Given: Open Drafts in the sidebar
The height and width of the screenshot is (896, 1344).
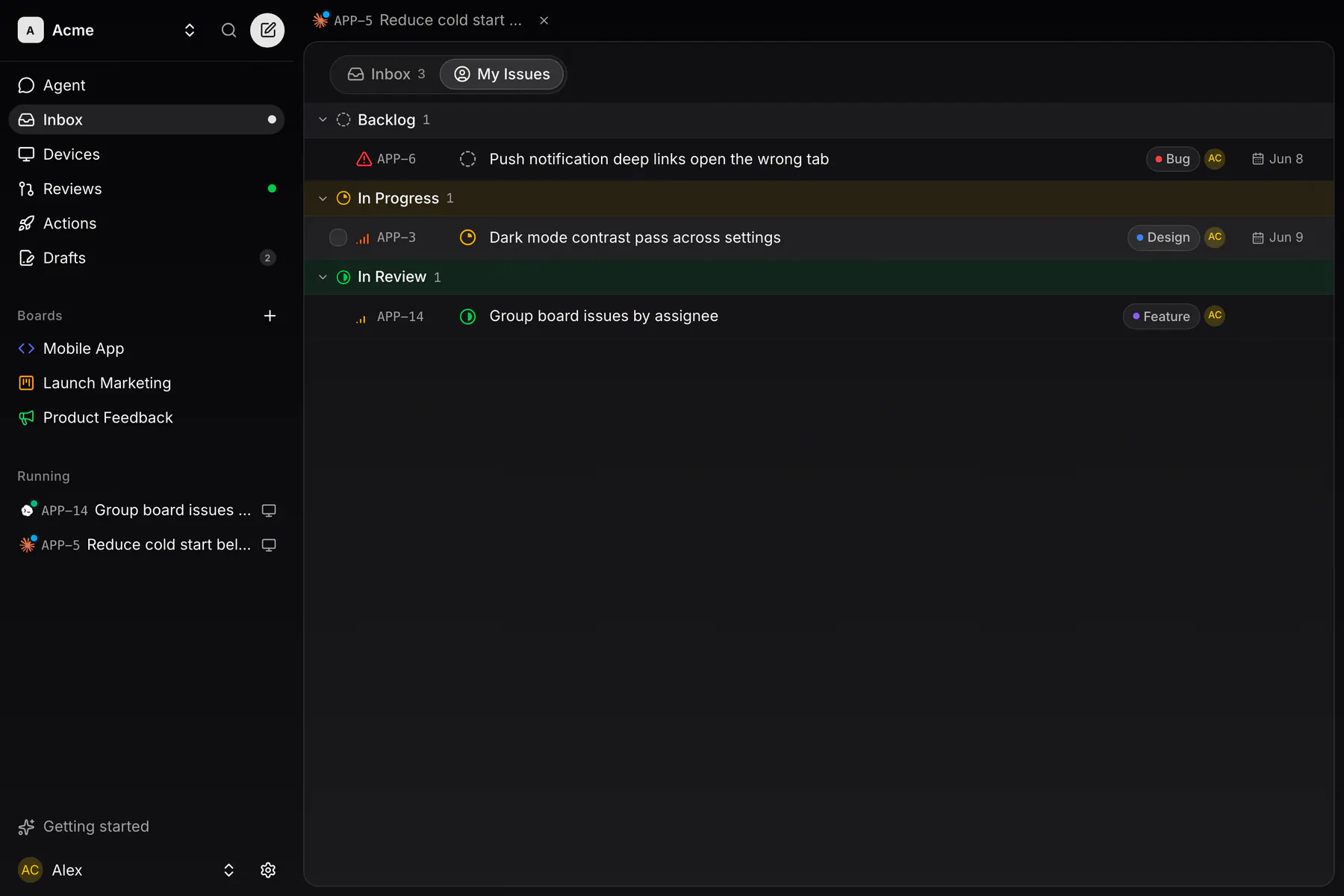Looking at the screenshot, I should 146,258.
